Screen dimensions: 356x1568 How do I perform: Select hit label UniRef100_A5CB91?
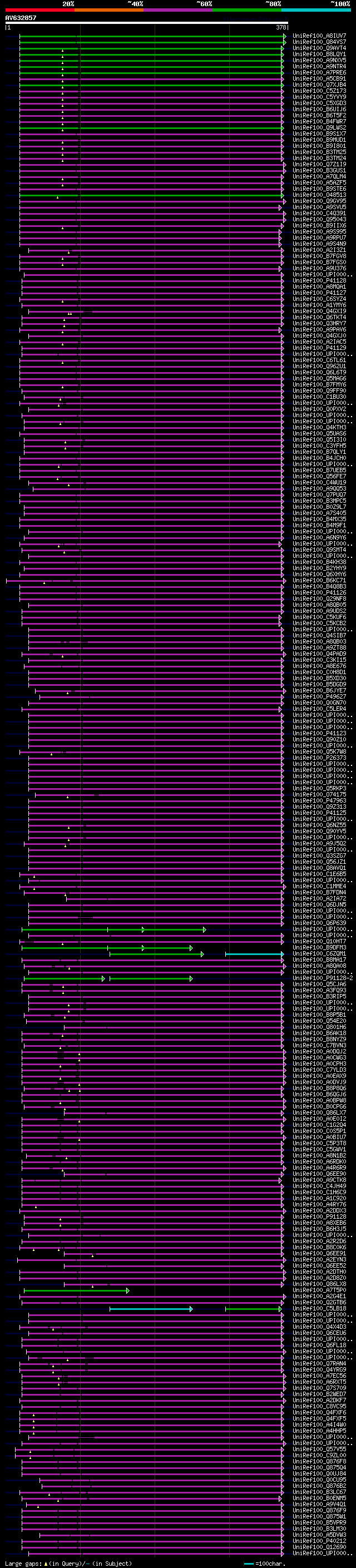[319, 78]
